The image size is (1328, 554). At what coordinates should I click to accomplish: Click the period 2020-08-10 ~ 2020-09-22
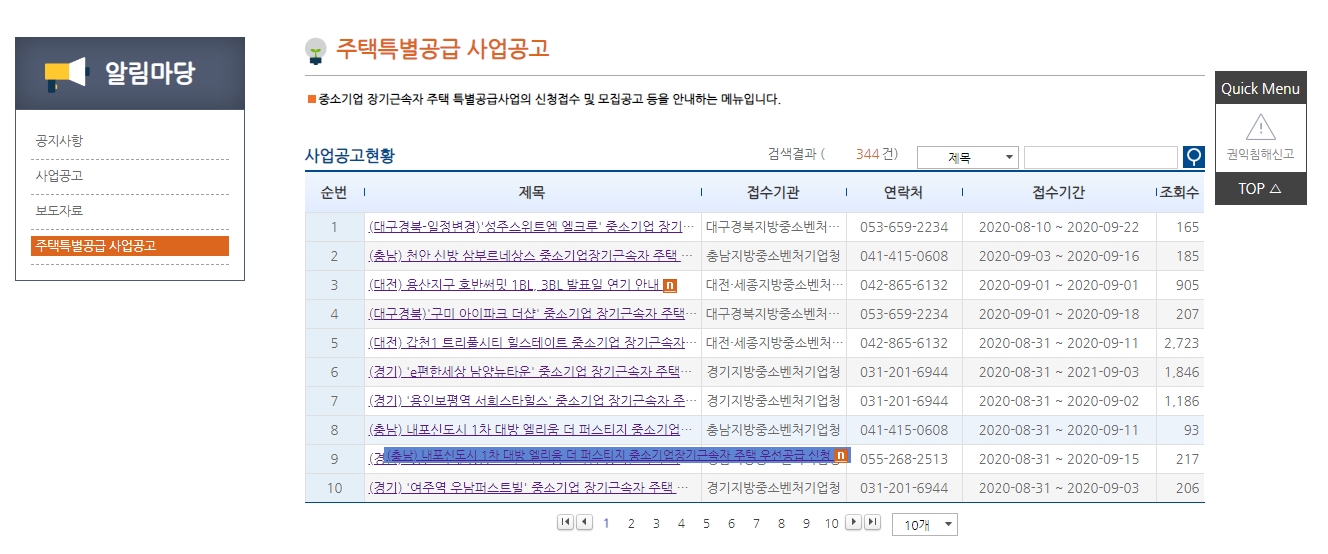pos(1058,227)
